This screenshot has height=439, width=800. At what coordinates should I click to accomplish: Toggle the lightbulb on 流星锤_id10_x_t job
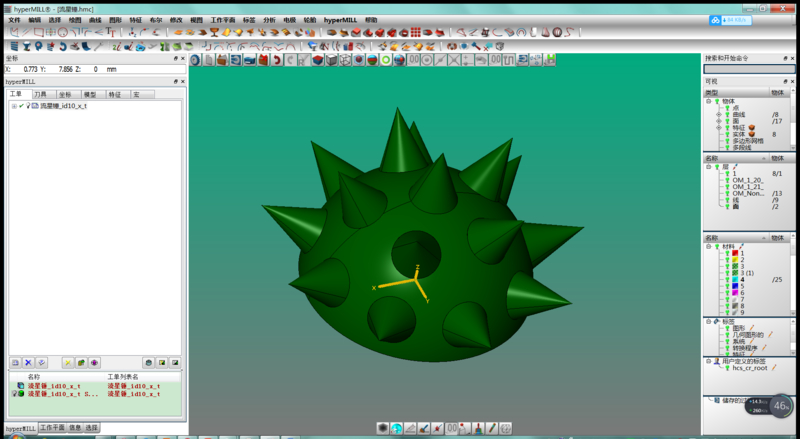(28, 106)
